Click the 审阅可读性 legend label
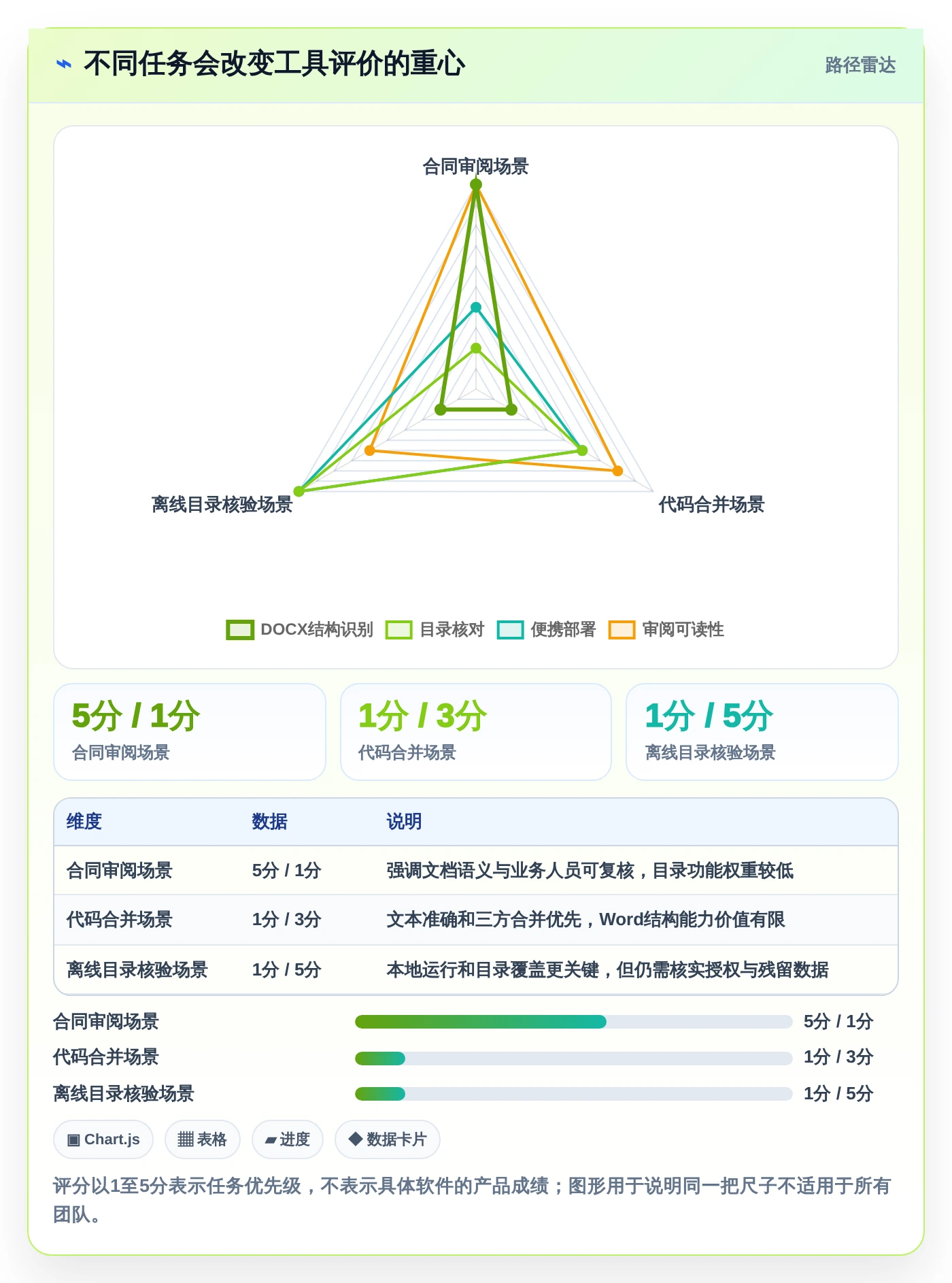The width and height of the screenshot is (952, 1283). pos(683,629)
